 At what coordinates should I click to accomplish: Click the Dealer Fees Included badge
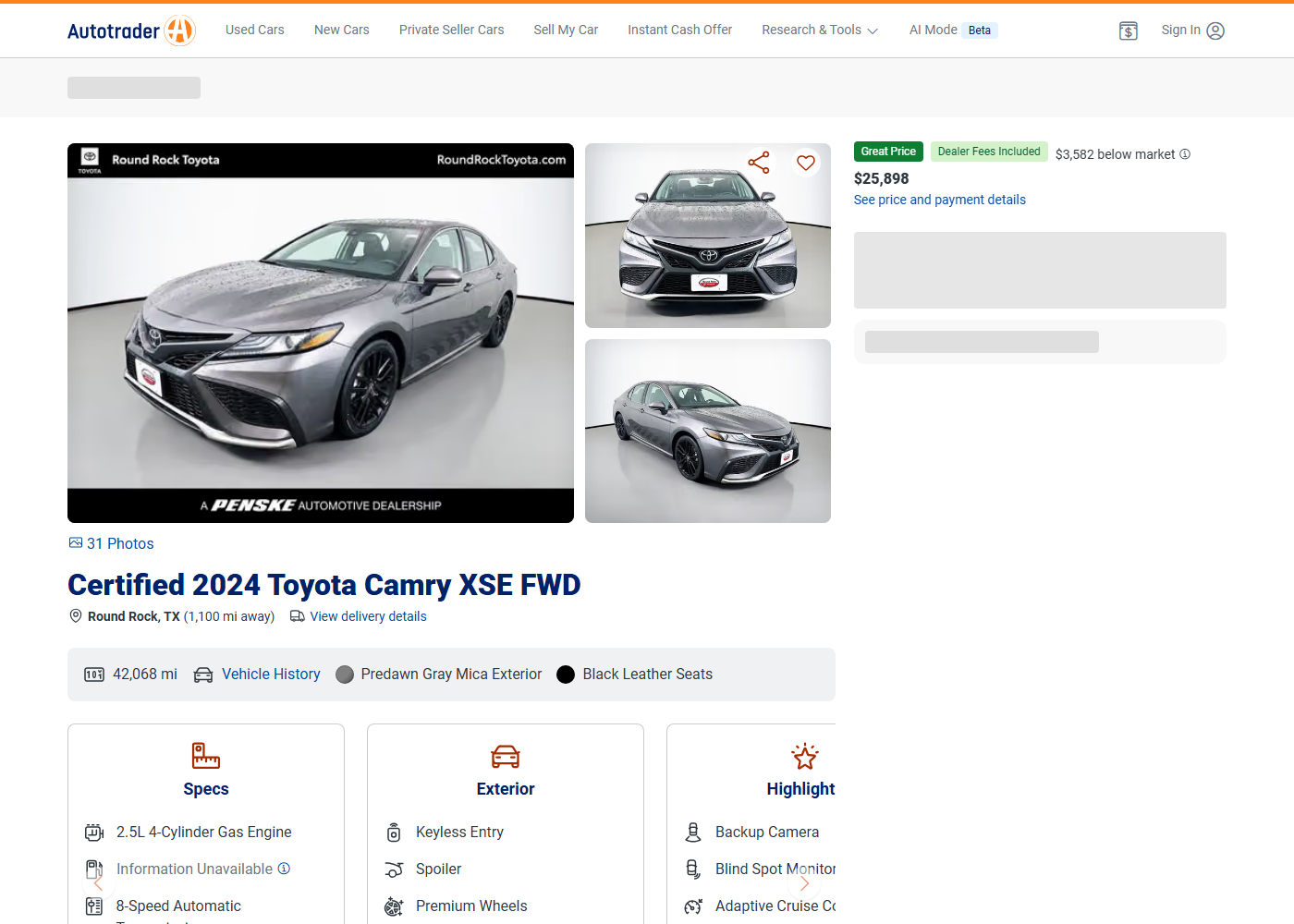(989, 152)
